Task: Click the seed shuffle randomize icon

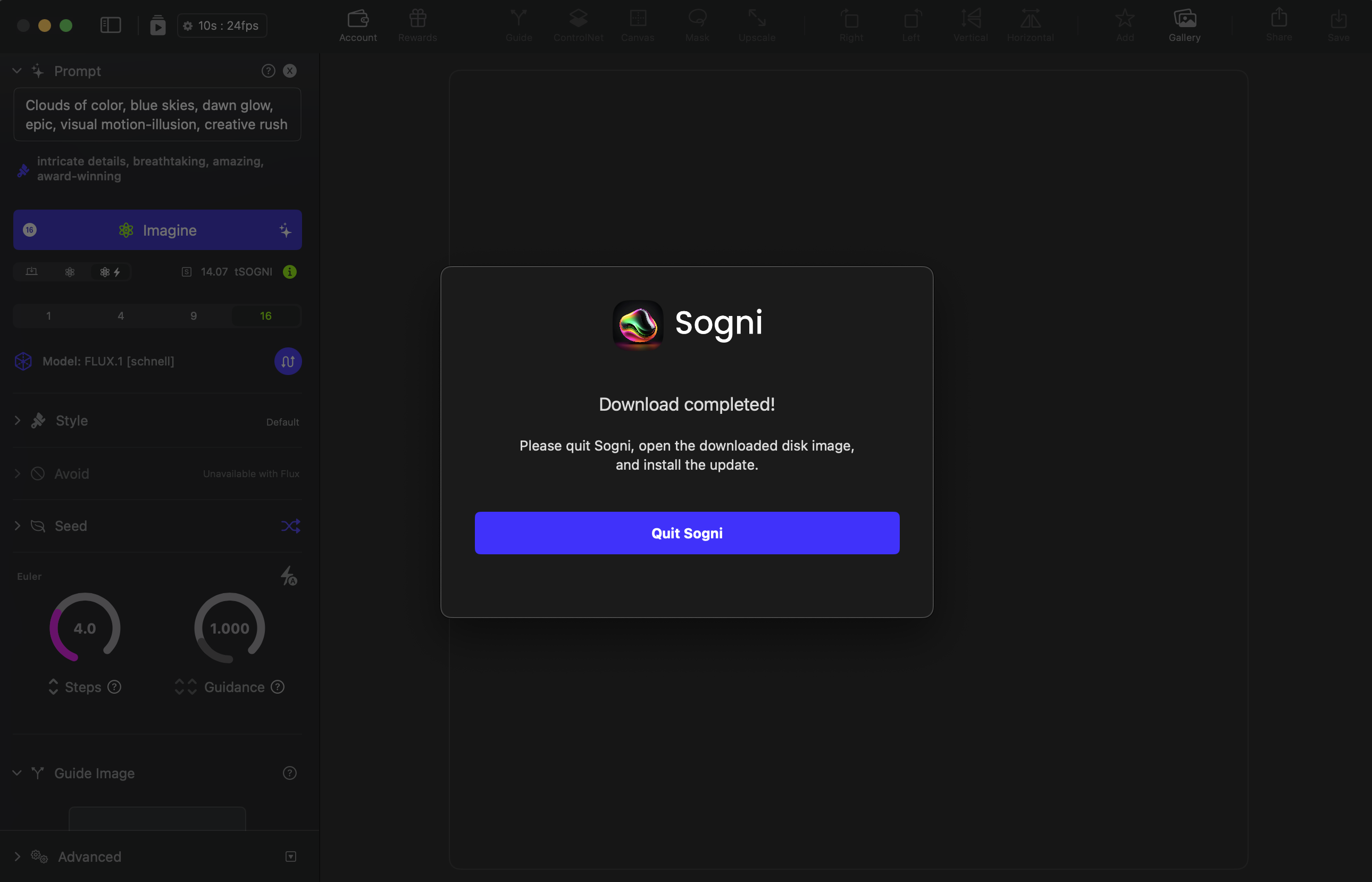Action: click(290, 526)
